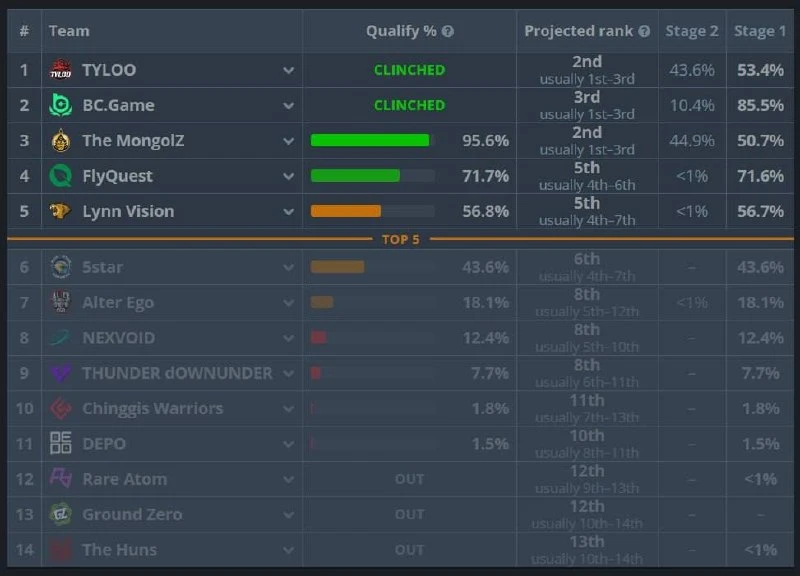
Task: Click the BC.Game team logo
Action: point(61,105)
